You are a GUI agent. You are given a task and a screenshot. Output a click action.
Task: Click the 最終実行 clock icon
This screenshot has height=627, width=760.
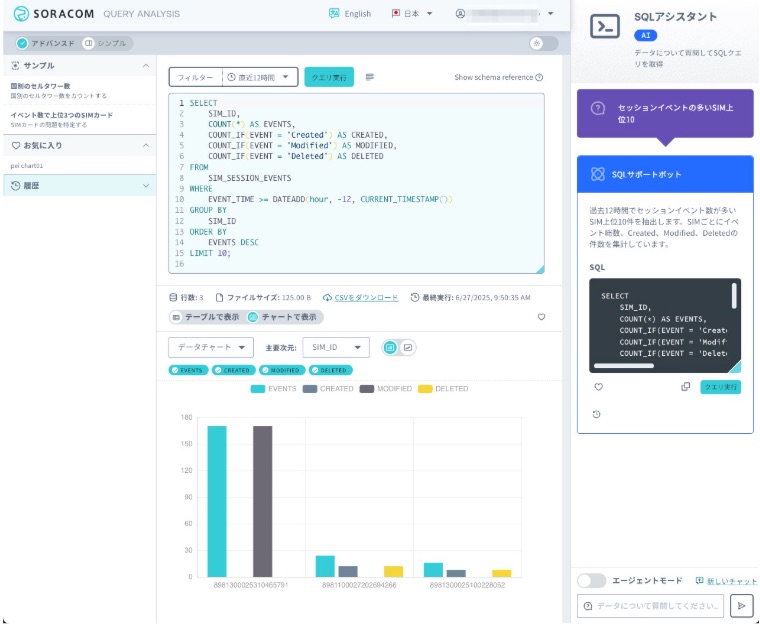414,298
